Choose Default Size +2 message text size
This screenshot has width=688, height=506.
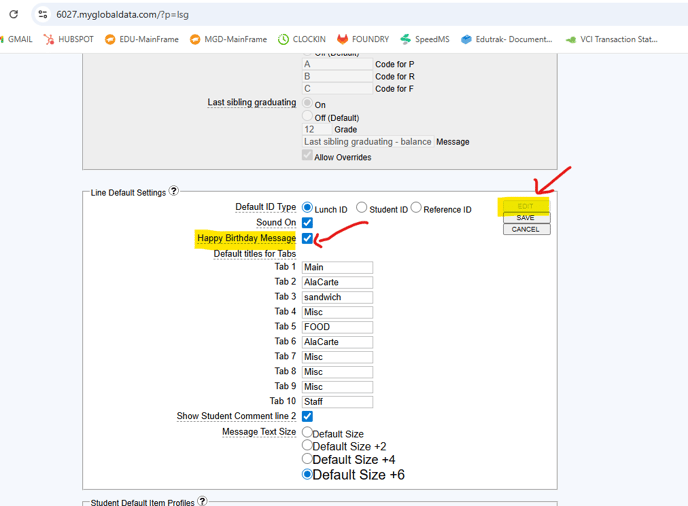[307, 446]
